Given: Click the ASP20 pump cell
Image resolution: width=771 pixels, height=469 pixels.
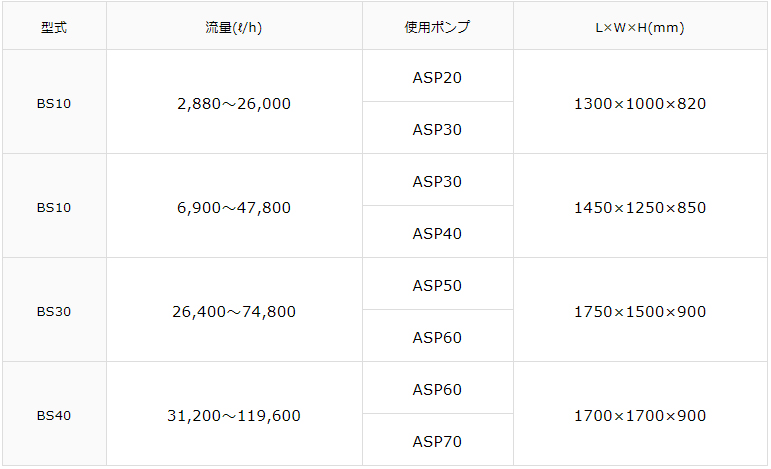Looking at the screenshot, I should (437, 78).
